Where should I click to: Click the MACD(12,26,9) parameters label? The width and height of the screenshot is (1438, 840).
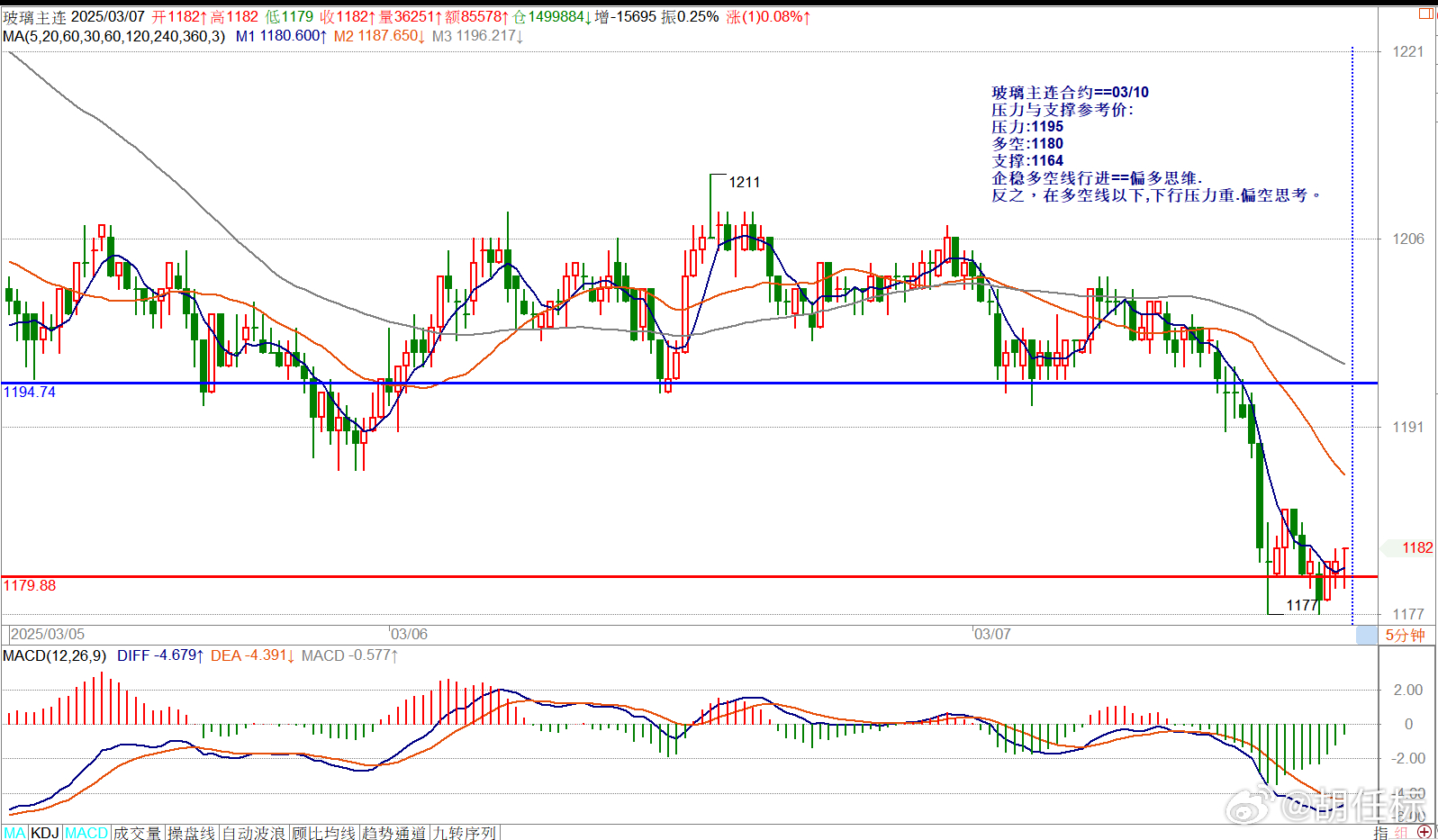(54, 655)
